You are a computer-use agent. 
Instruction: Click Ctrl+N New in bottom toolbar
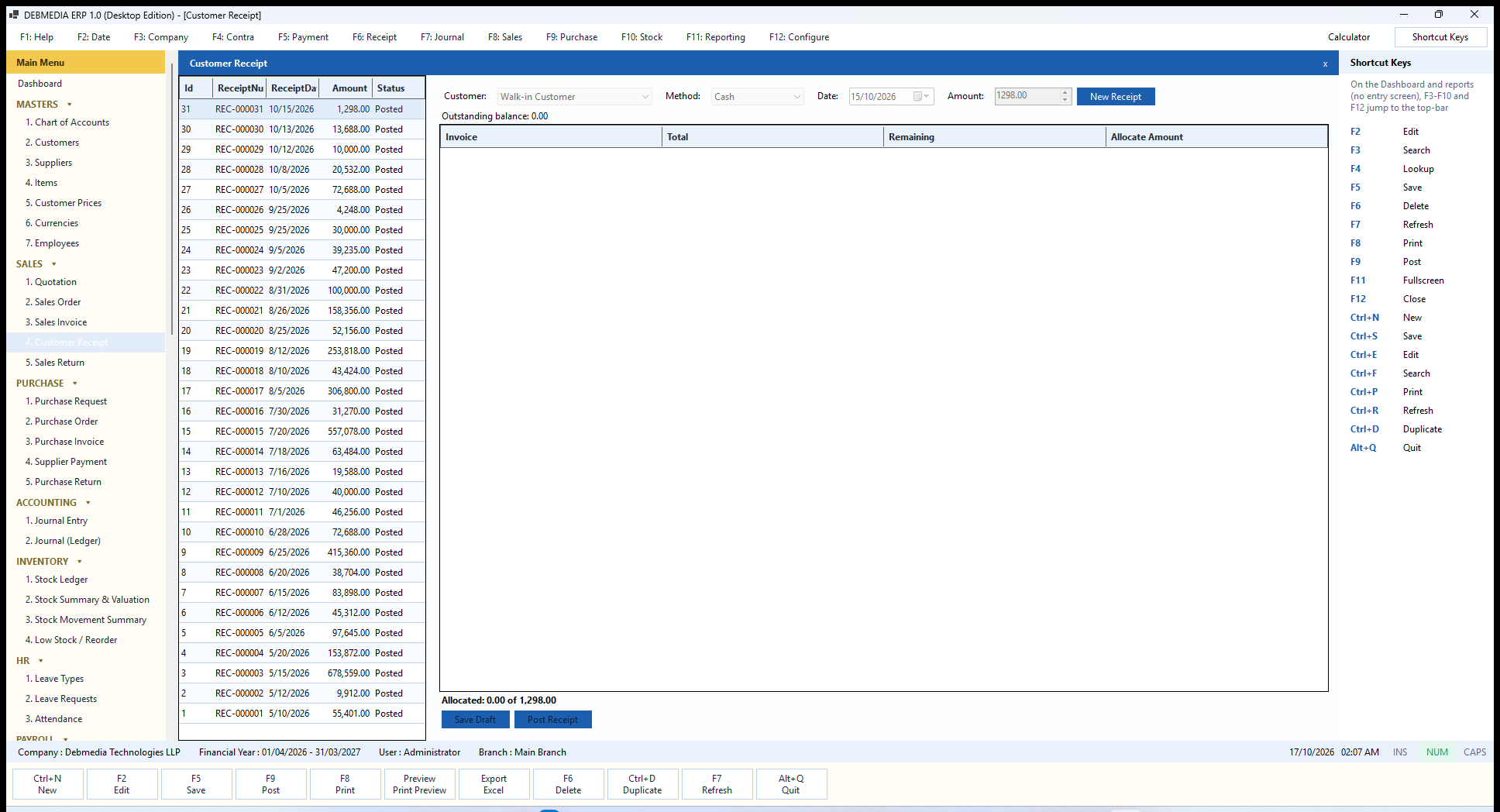coord(47,784)
